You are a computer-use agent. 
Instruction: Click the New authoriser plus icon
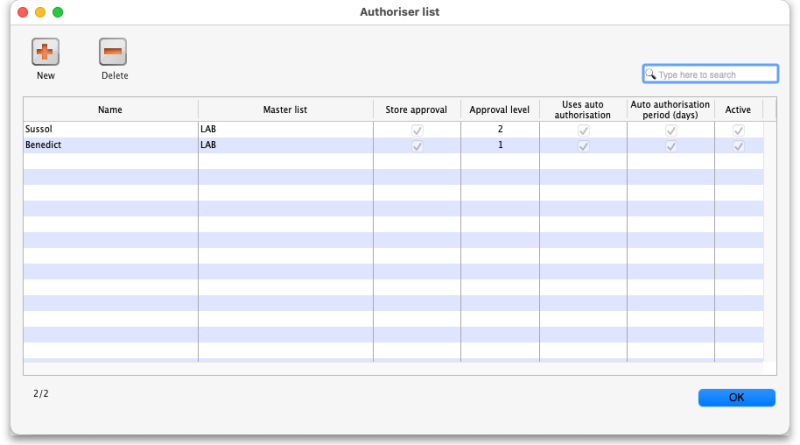[45, 52]
